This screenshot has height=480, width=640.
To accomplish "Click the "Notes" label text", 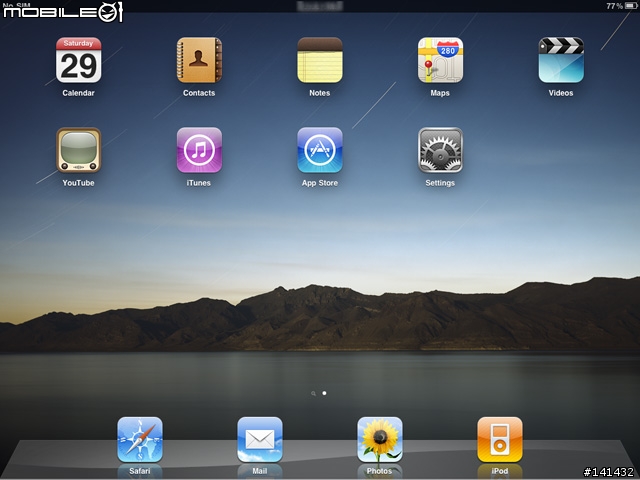I will click(x=320, y=93).
